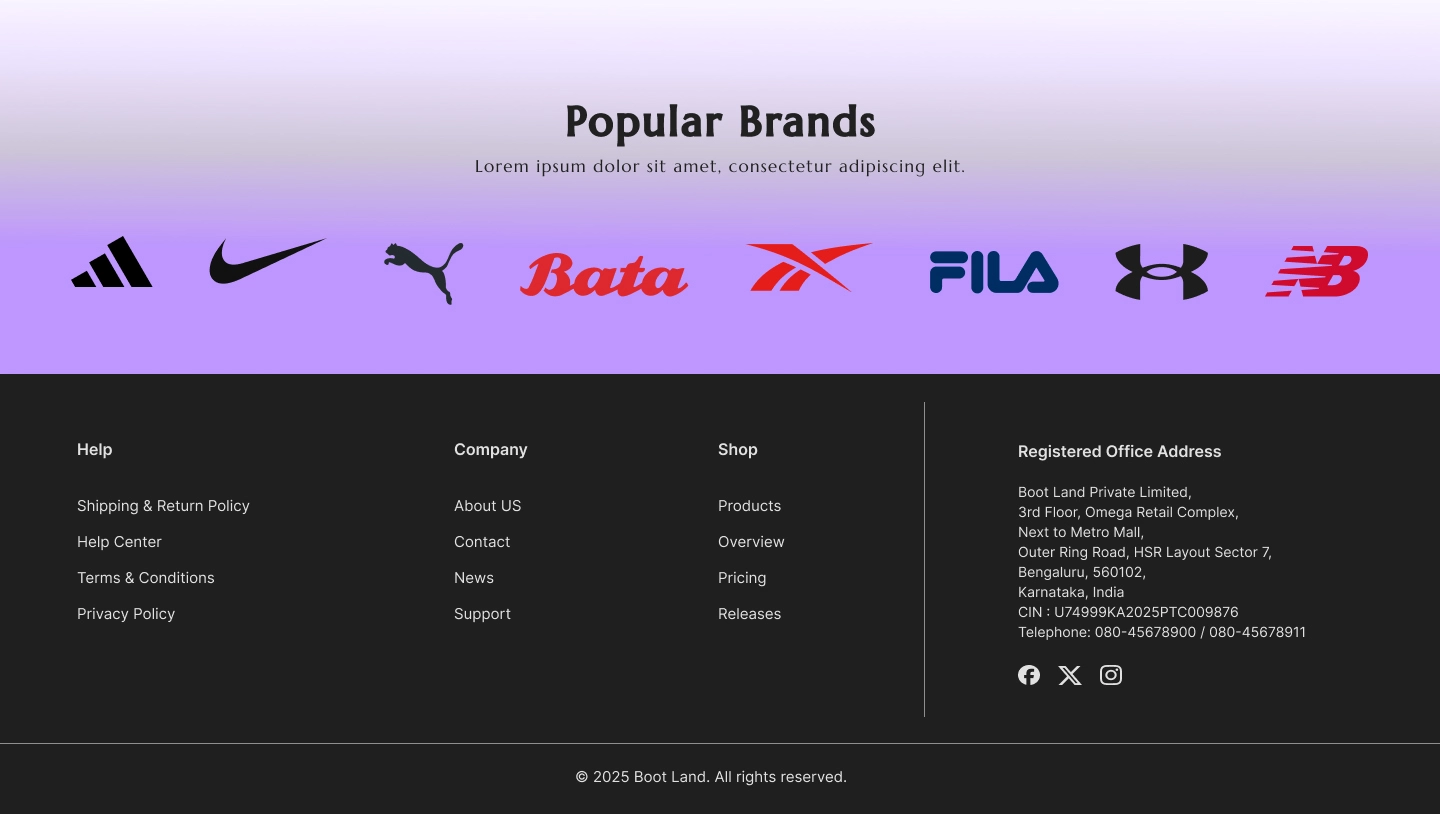Image resolution: width=1440 pixels, height=814 pixels.
Task: Click the Adidas brand logo
Action: tap(112, 263)
